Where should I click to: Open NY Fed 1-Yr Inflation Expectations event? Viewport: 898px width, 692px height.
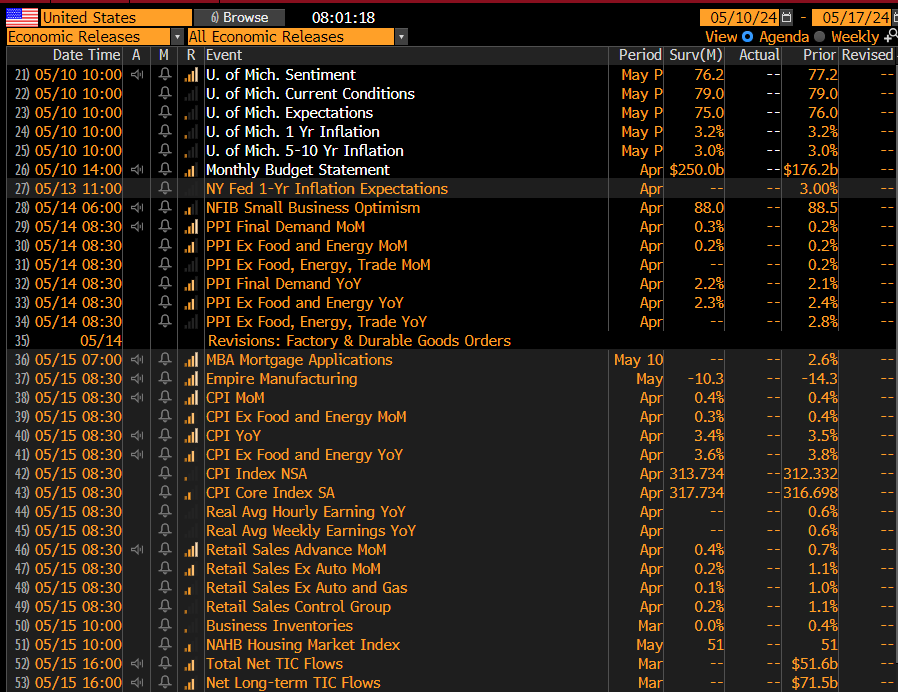[327, 188]
